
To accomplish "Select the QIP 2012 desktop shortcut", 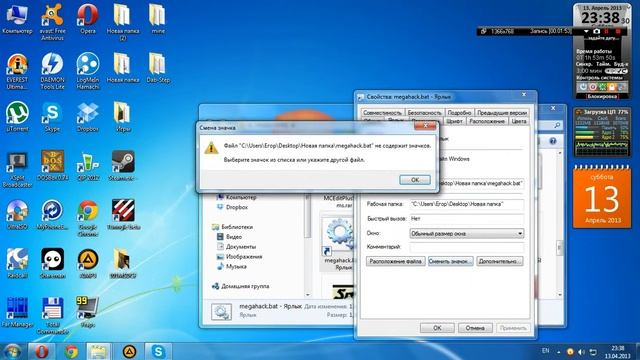I will (88, 166).
